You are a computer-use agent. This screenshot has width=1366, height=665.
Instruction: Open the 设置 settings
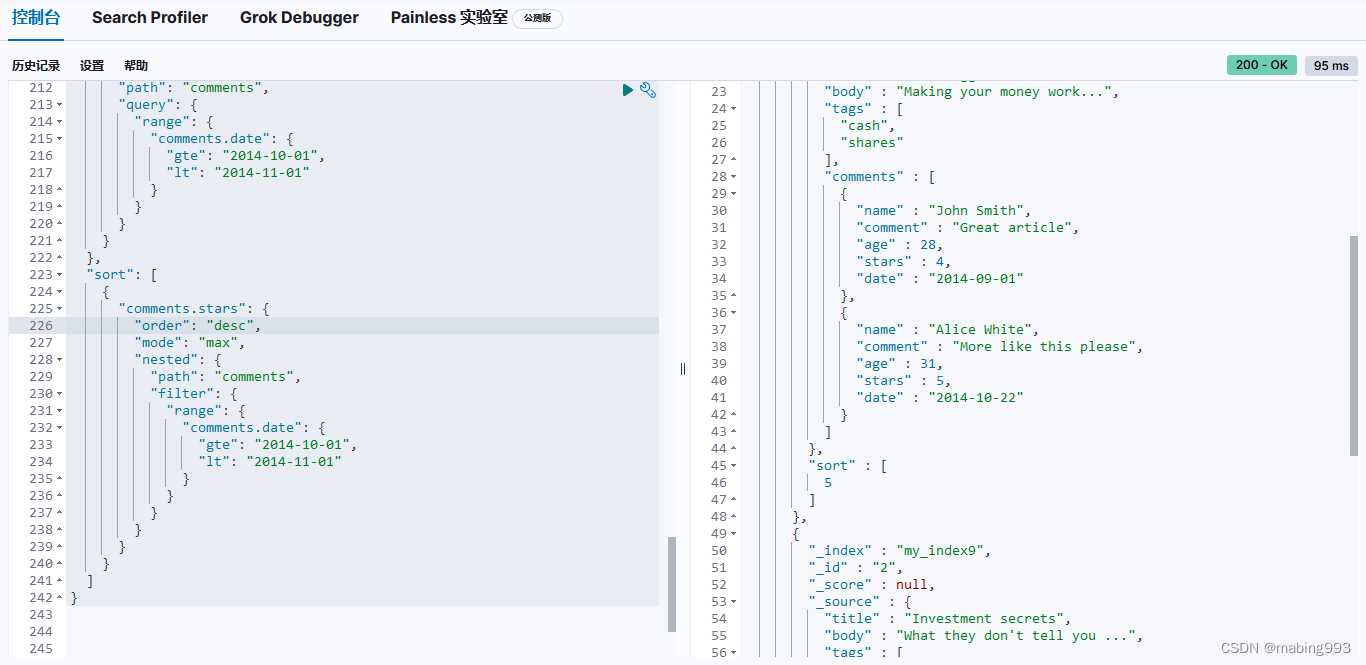(x=92, y=66)
